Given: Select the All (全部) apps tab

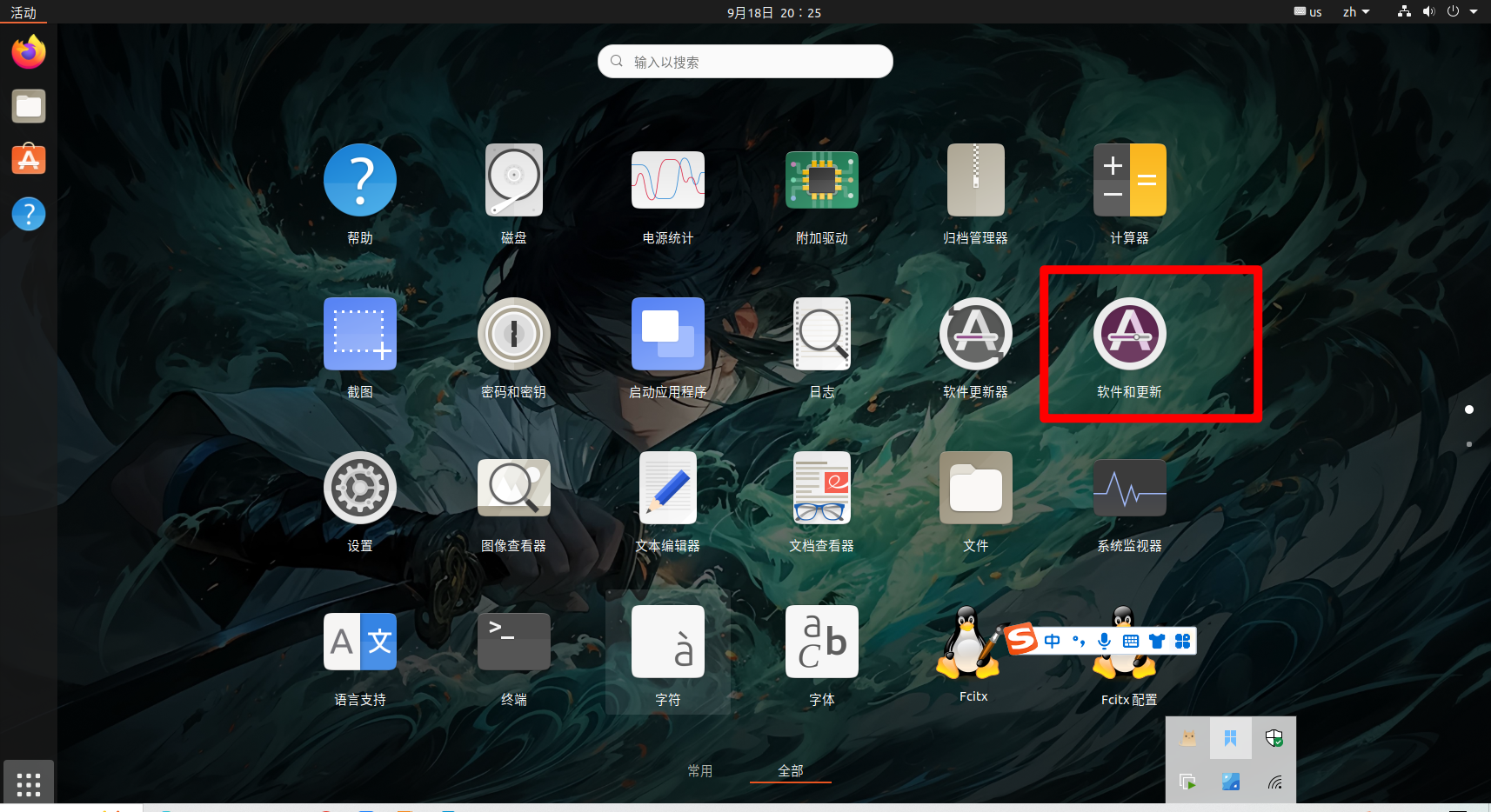Looking at the screenshot, I should (x=790, y=771).
